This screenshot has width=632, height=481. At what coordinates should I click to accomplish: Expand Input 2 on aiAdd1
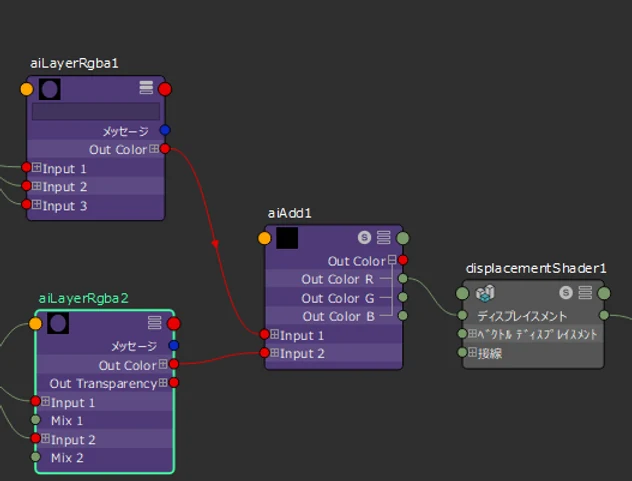(x=274, y=352)
